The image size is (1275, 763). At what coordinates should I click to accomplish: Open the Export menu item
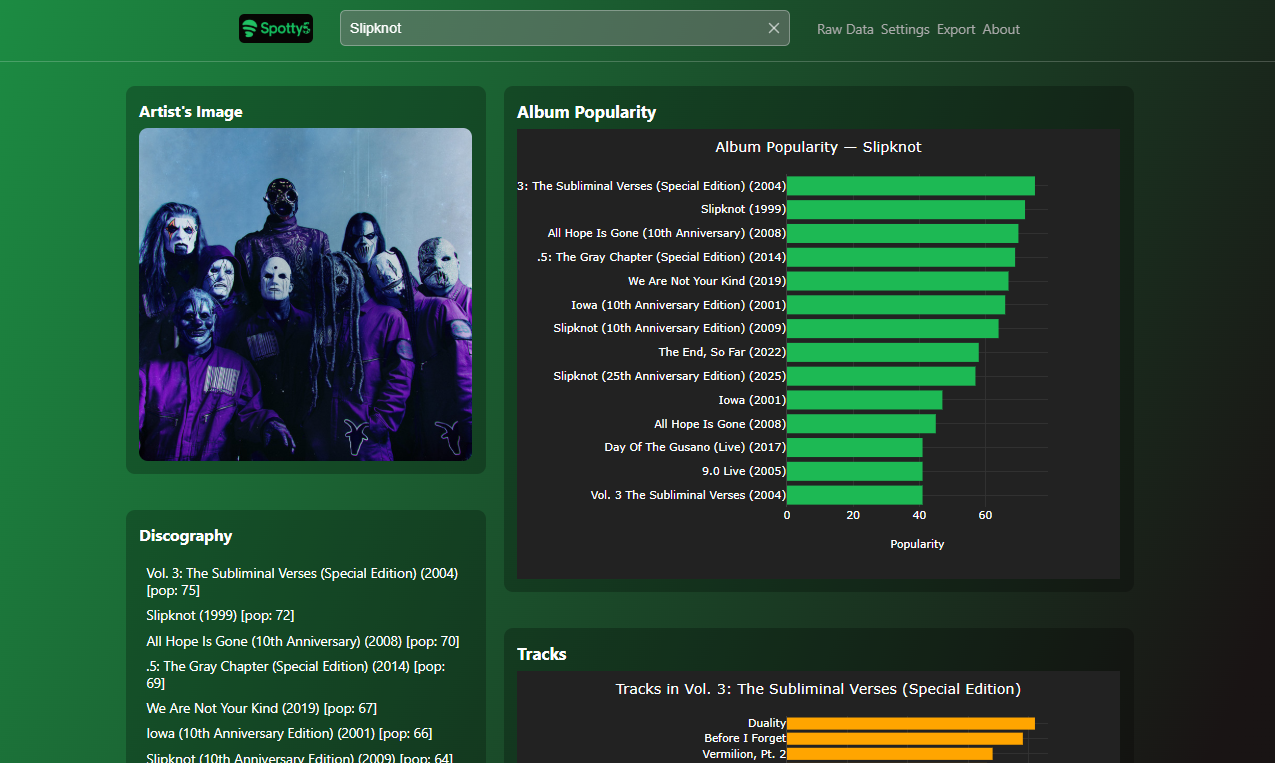point(956,29)
